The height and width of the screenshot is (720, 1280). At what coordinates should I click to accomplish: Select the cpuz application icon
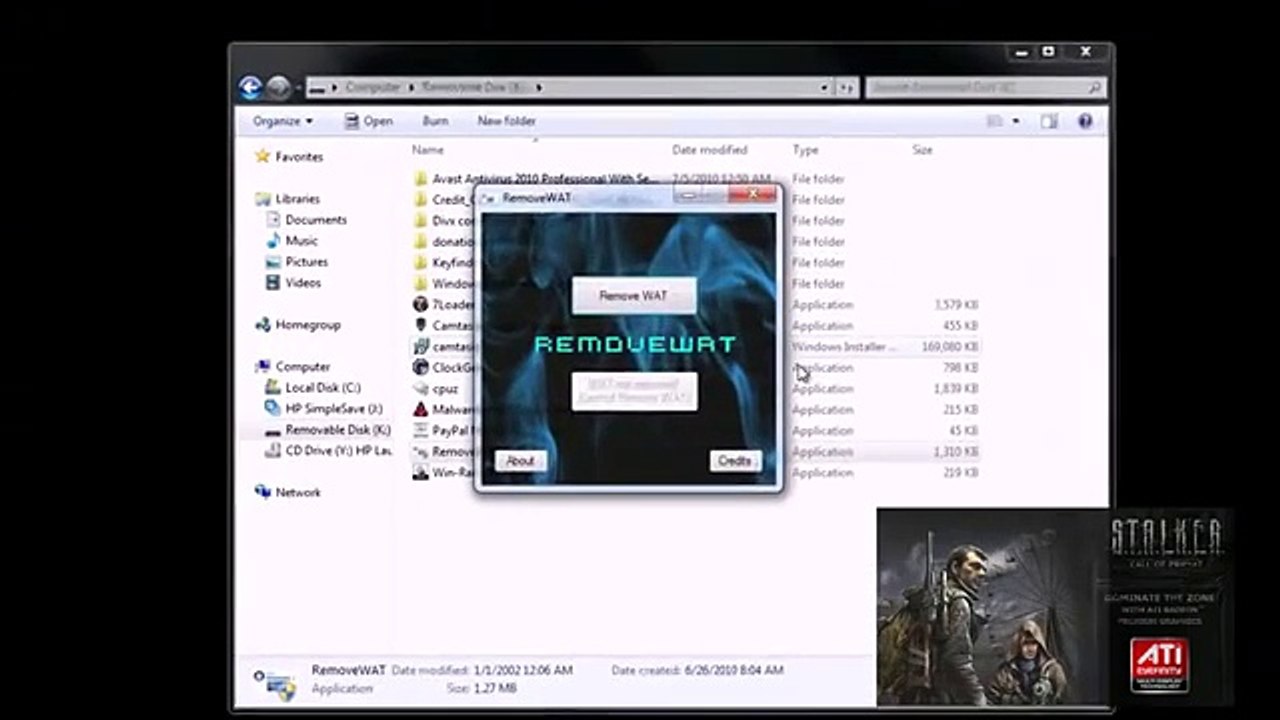click(421, 389)
